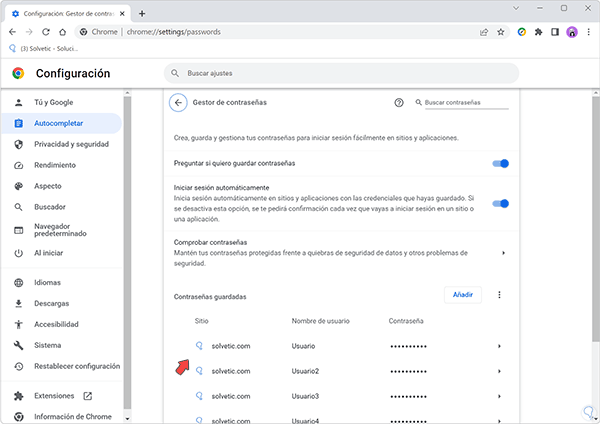Open Descargas in the settings sidebar
Screen dimensions: 600x424
coord(53,303)
